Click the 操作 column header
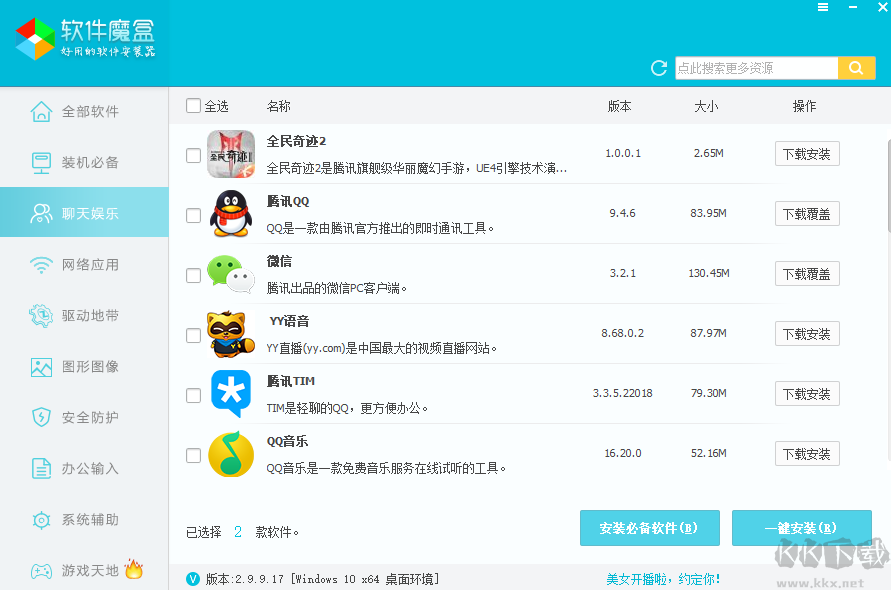Screen dimensions: 891x590 [x=804, y=106]
